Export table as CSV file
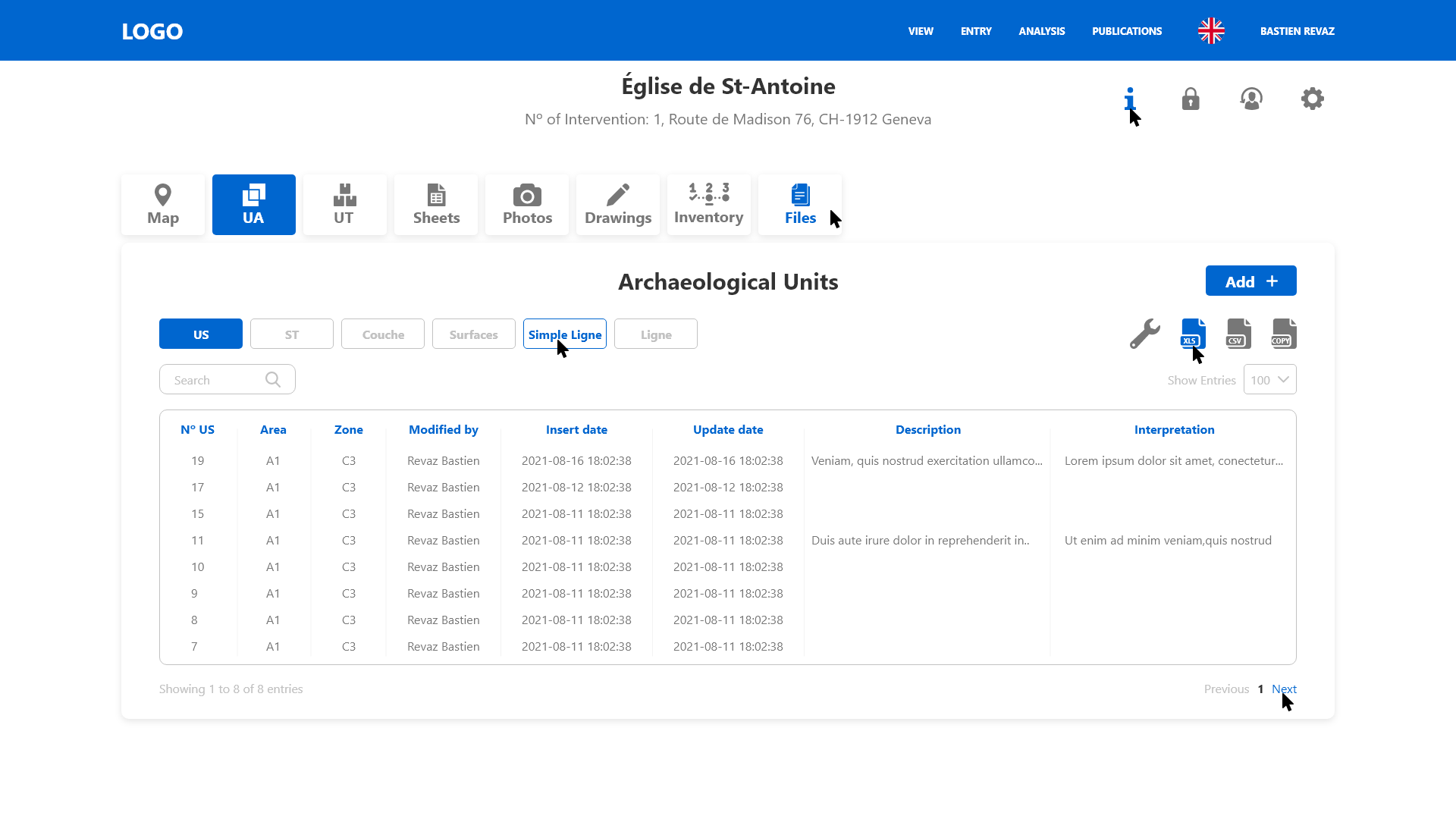Screen dimensions: 1456x819 (1238, 334)
